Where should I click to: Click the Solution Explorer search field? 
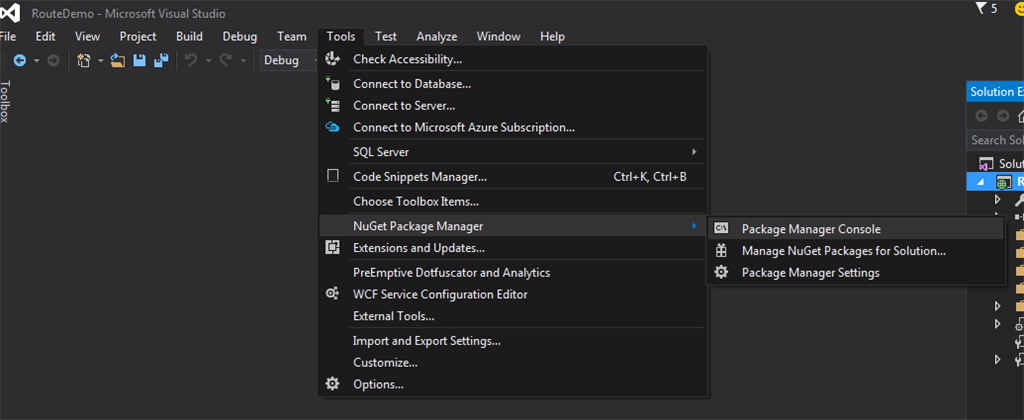tap(996, 140)
